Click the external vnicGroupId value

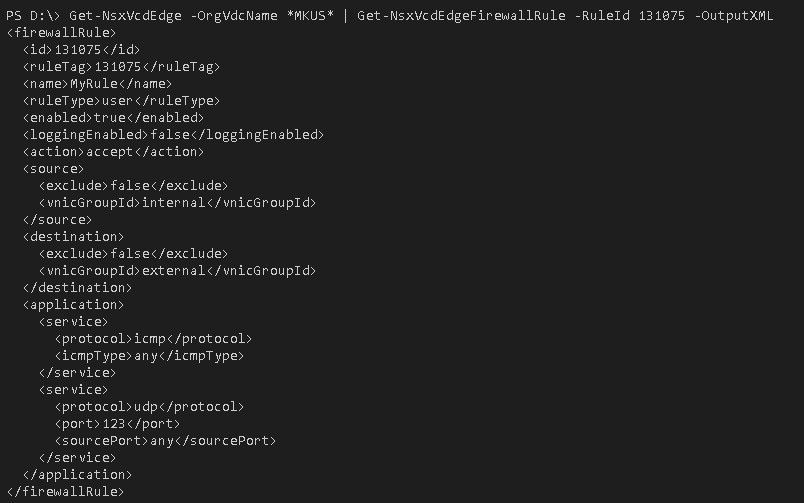pyautogui.click(x=177, y=271)
